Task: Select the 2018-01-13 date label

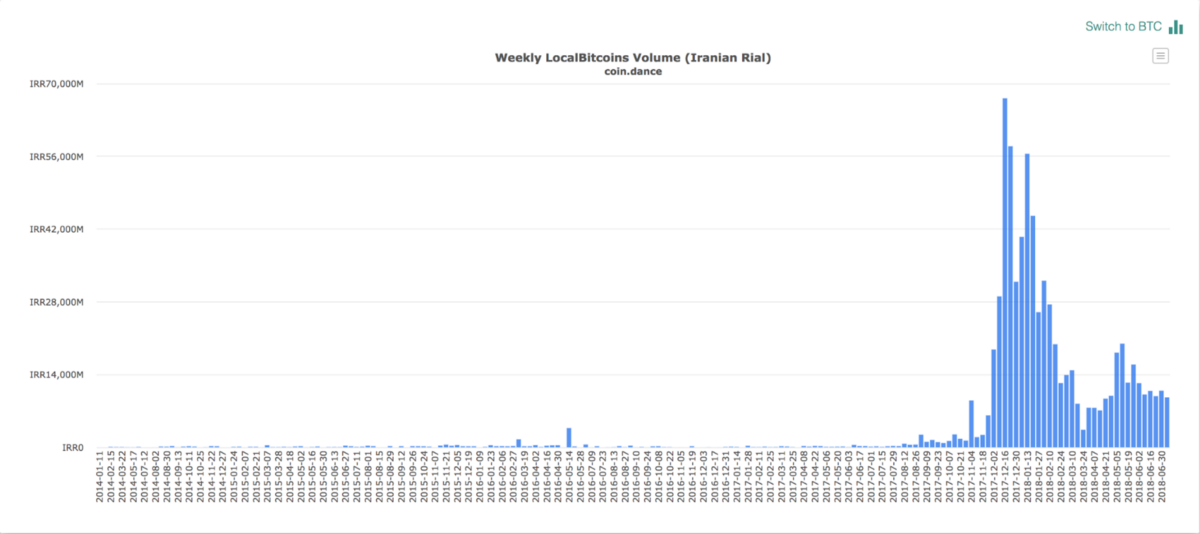Action: pos(1027,478)
